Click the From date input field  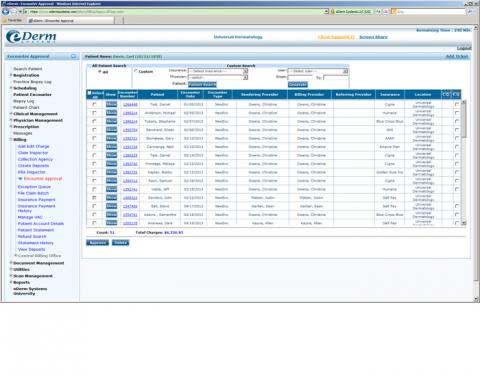coord(300,77)
